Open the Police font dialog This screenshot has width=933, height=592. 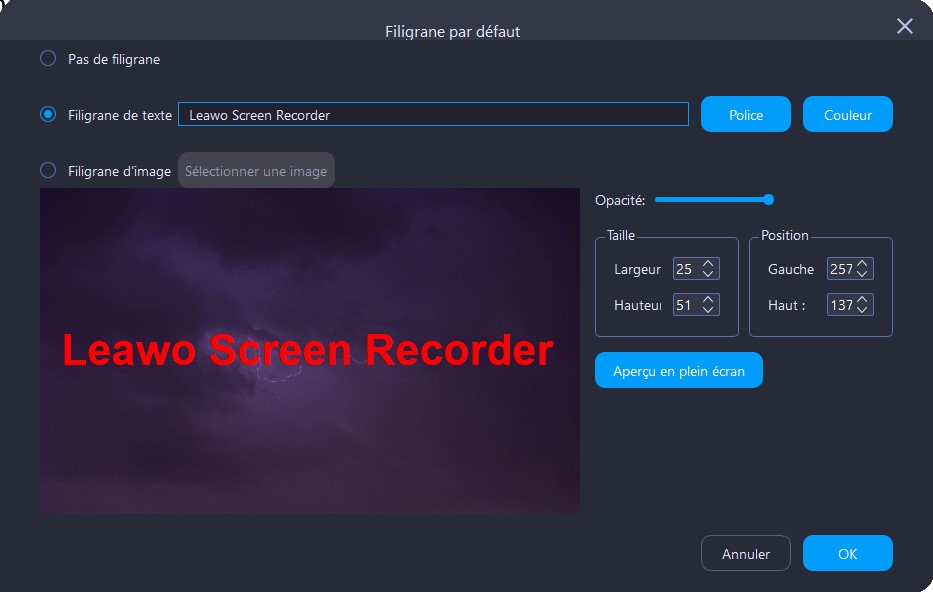(746, 114)
